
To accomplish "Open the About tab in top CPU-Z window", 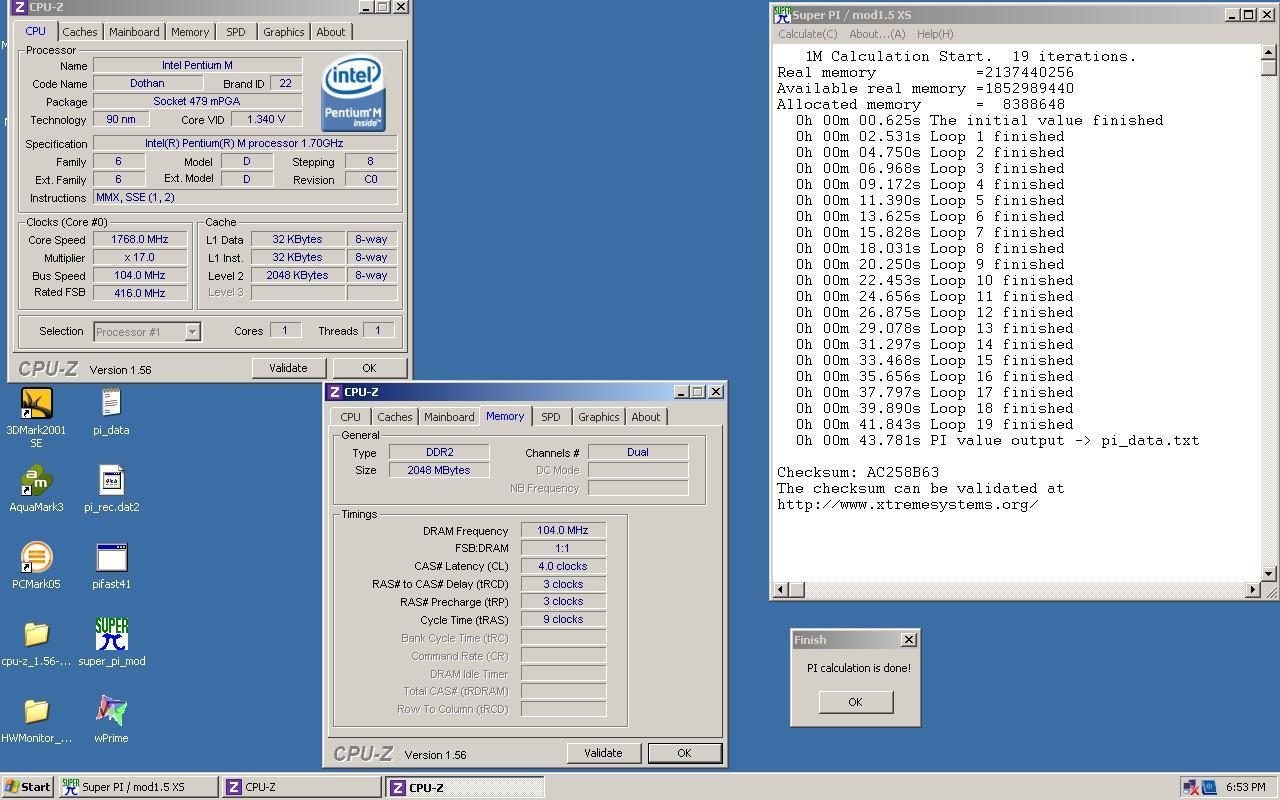I will (331, 32).
